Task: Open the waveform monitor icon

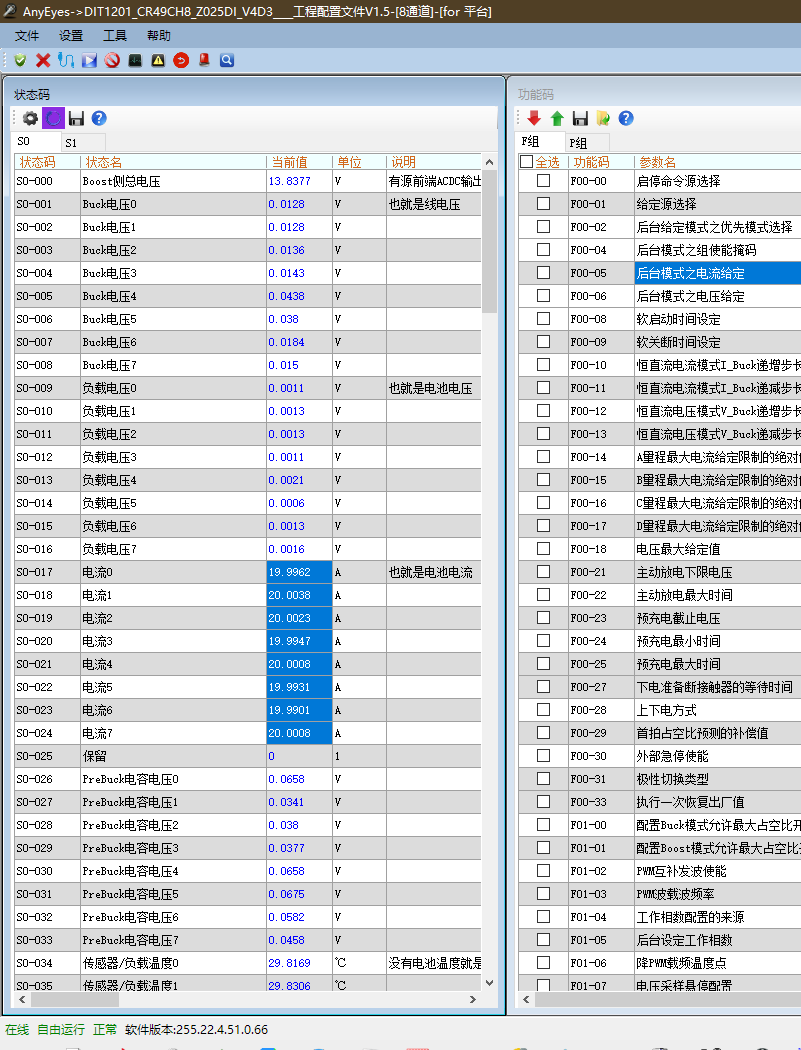Action: coord(135,60)
